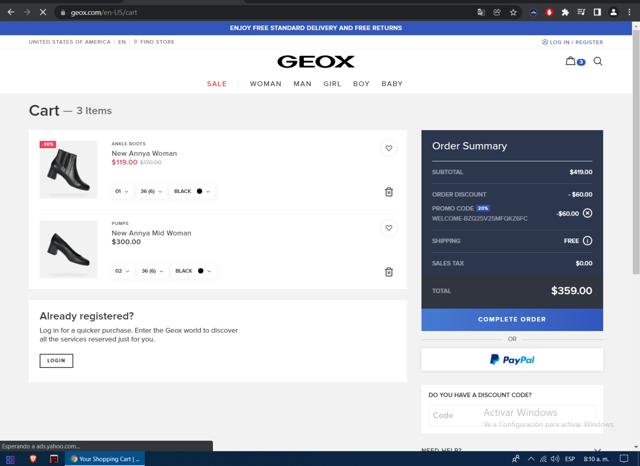The image size is (640, 466).
Task: Open LOG IN / REGISTER link
Action: pos(572,42)
